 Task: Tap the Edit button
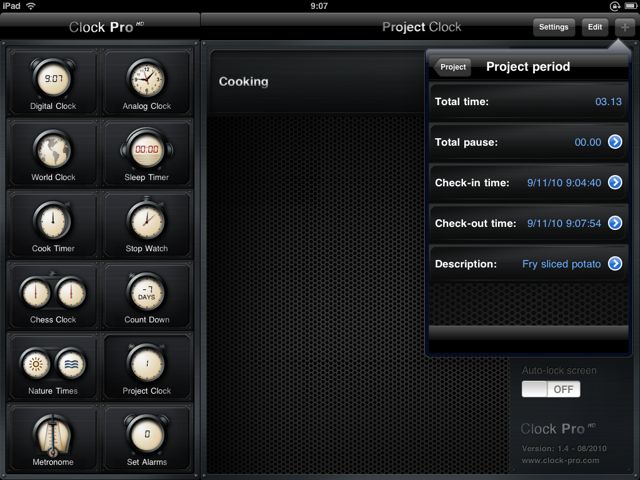tap(595, 27)
